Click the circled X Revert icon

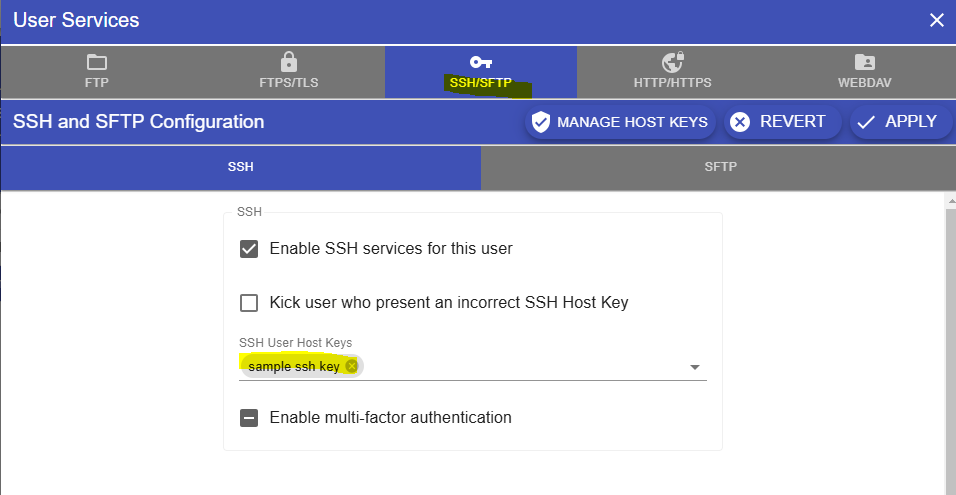coord(740,122)
